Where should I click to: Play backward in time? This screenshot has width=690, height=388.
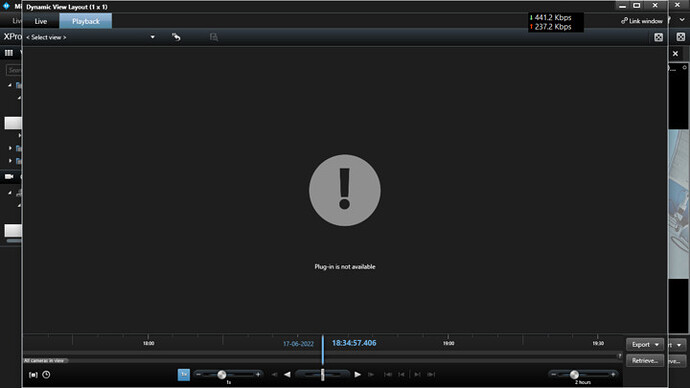[287, 374]
